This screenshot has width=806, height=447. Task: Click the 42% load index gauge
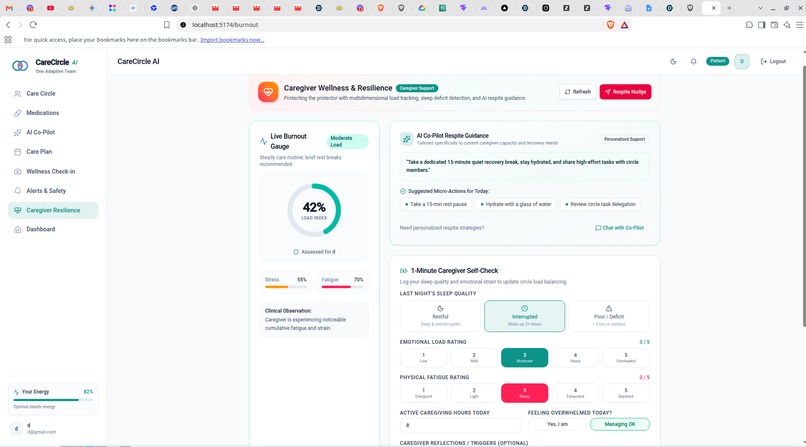[x=314, y=210]
